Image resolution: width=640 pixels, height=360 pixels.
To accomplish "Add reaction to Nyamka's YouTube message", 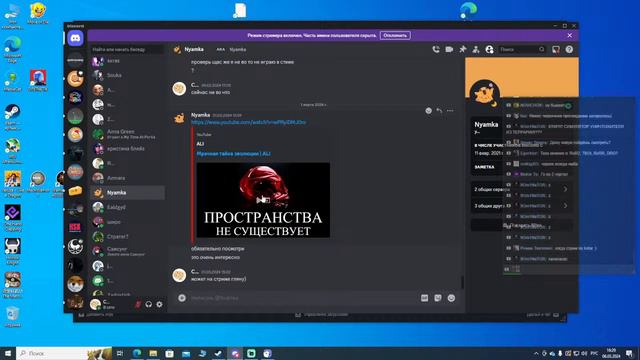I will pyautogui.click(x=428, y=111).
